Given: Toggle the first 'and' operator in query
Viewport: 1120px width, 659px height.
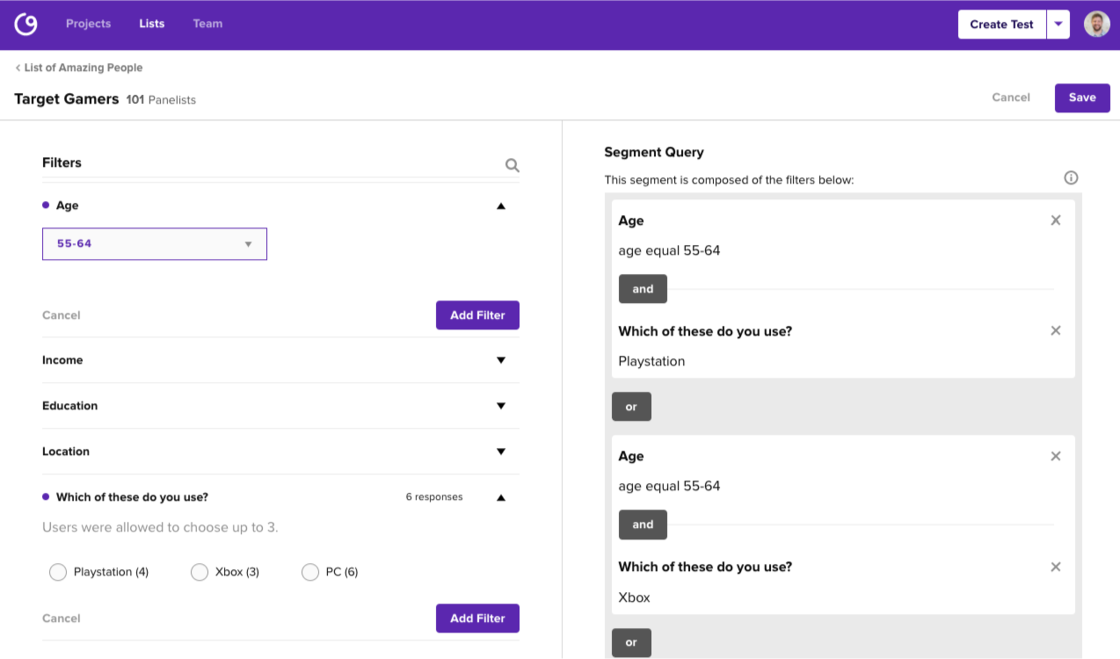Looking at the screenshot, I should coord(643,289).
